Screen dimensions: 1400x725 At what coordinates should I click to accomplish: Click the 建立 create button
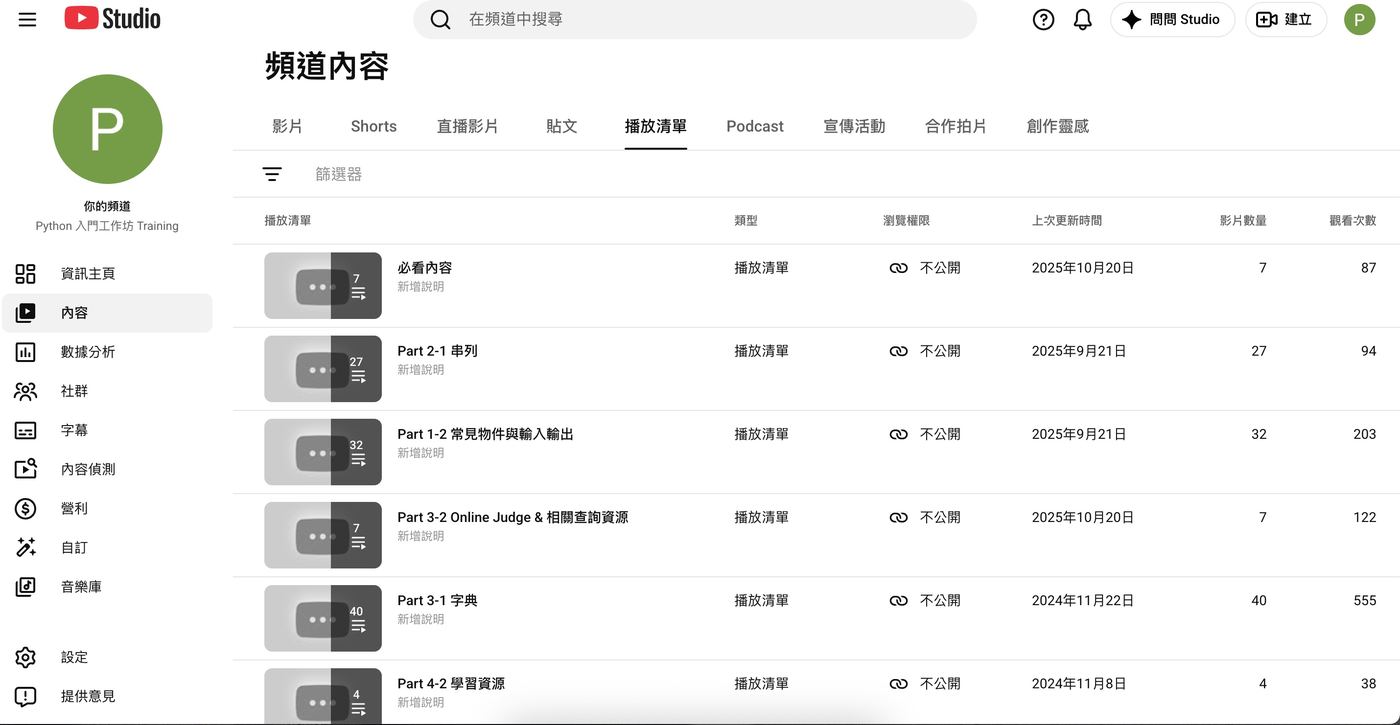1286,20
